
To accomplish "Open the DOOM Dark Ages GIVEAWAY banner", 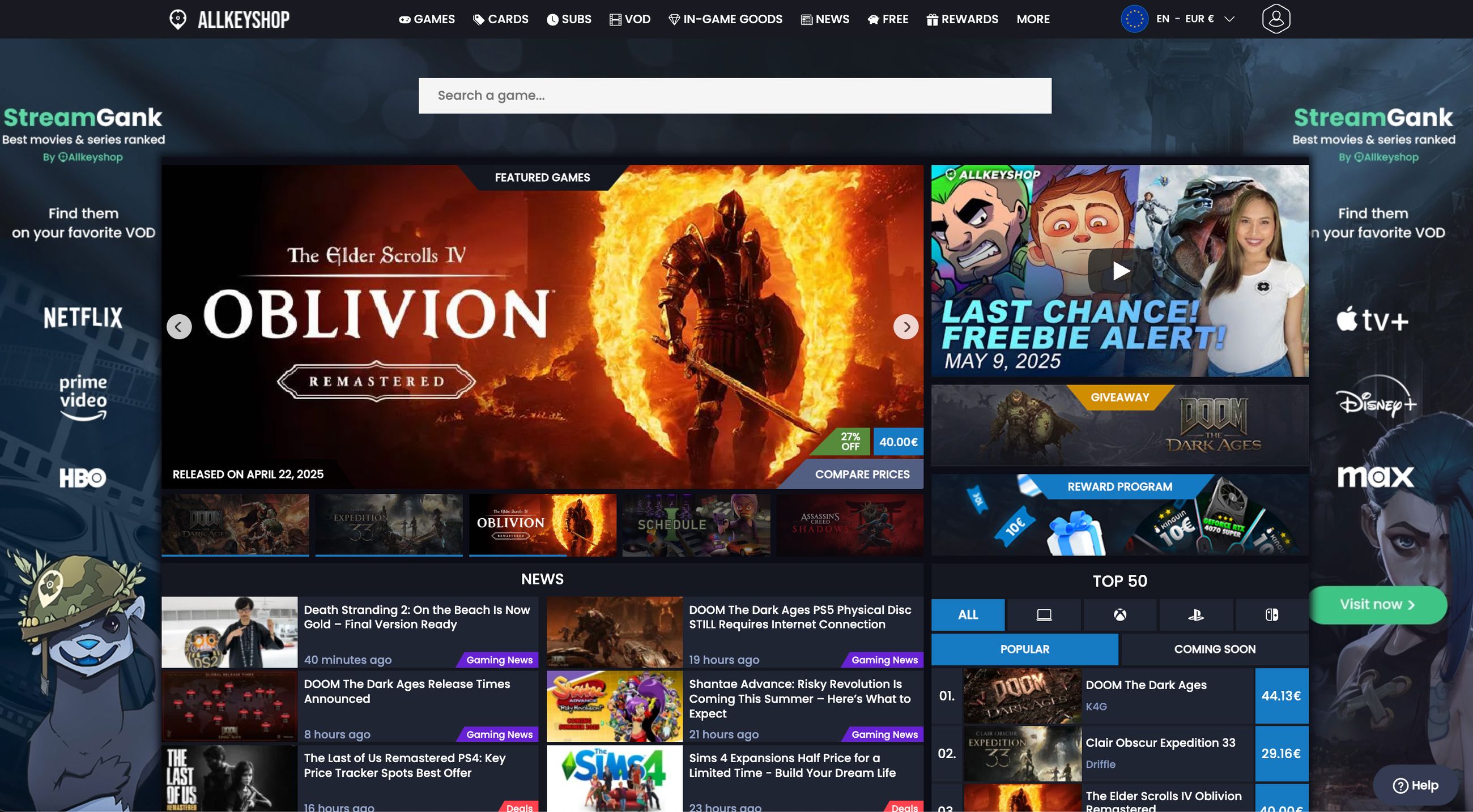I will [1119, 425].
